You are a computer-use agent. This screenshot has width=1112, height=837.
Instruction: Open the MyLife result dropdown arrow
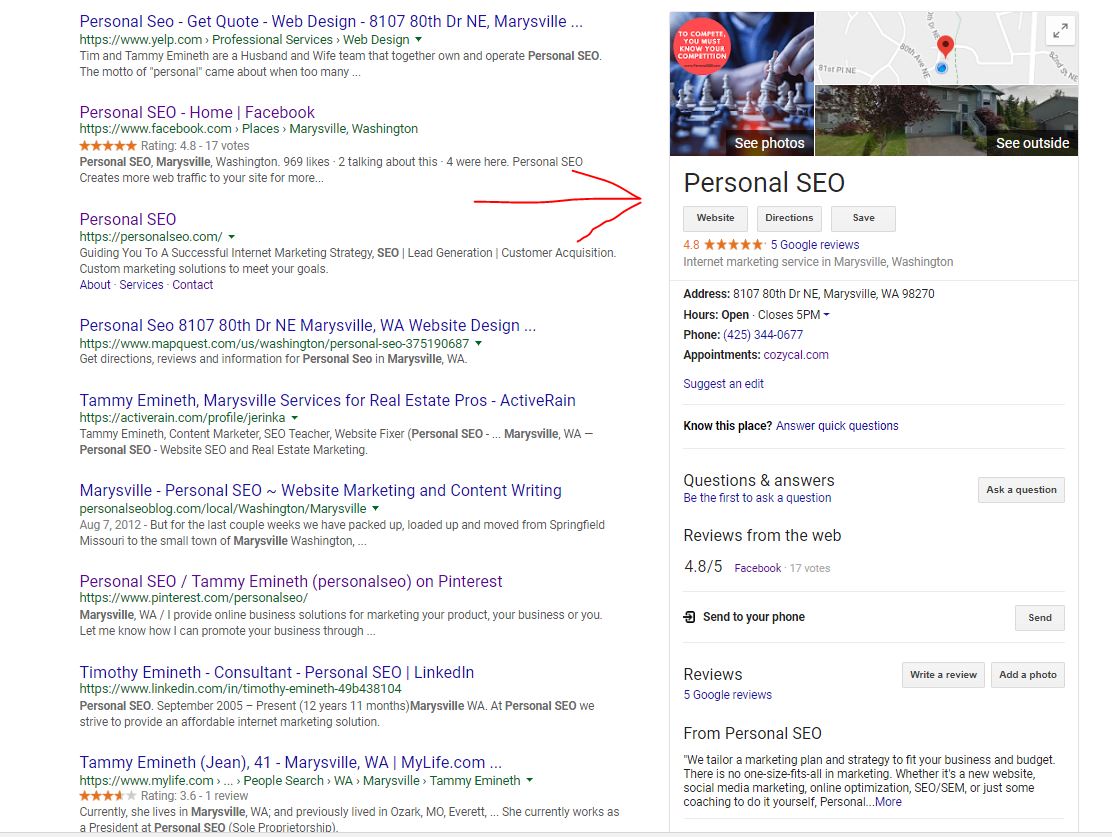click(x=529, y=780)
